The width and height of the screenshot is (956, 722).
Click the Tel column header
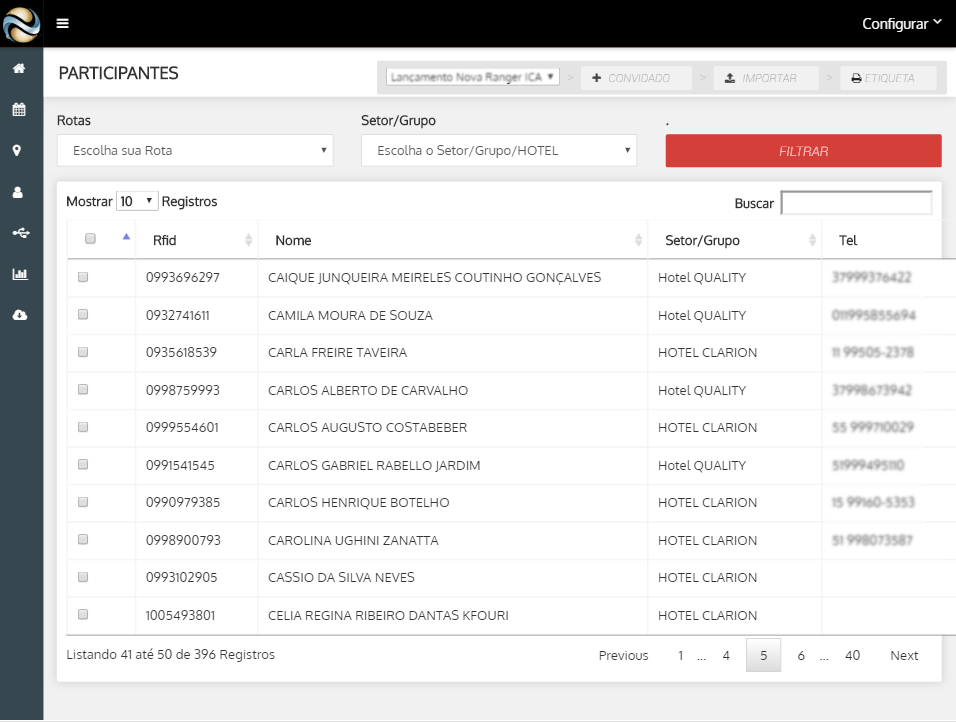tap(848, 240)
